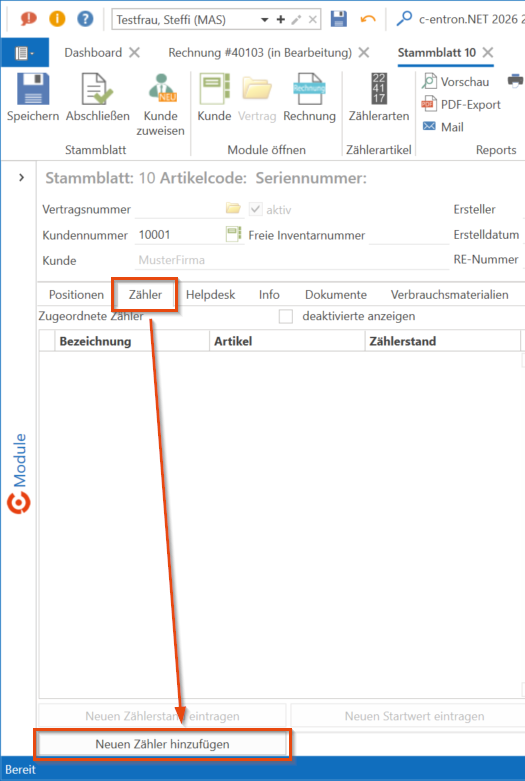Open search with the magnifier icon
The height and width of the screenshot is (781, 525).
[x=404, y=19]
